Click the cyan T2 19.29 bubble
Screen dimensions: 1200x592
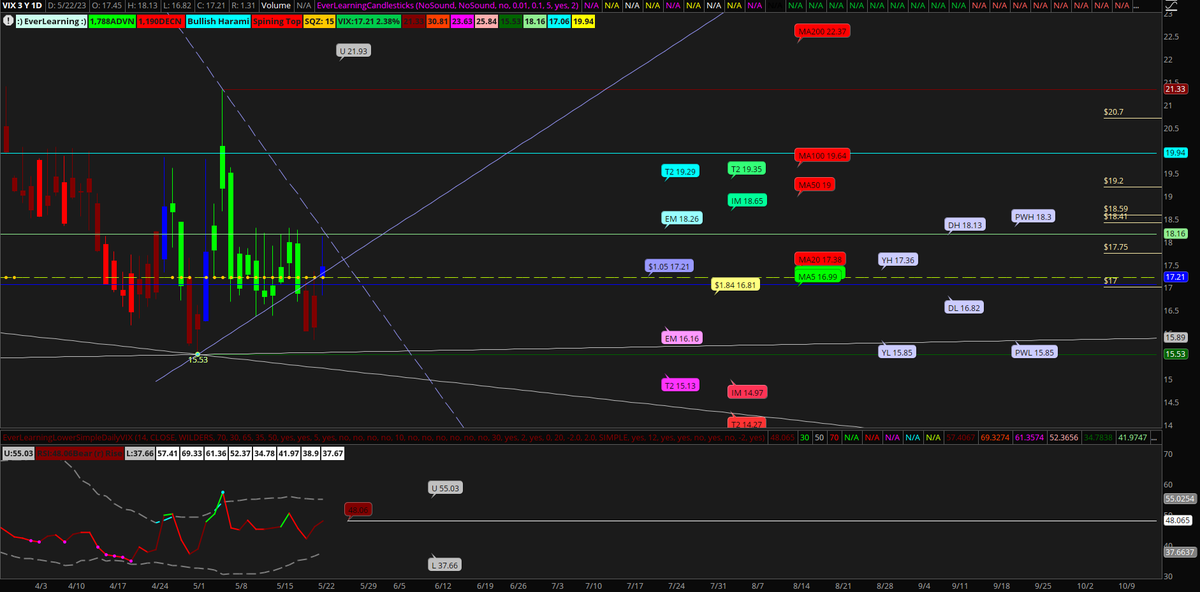coord(680,172)
